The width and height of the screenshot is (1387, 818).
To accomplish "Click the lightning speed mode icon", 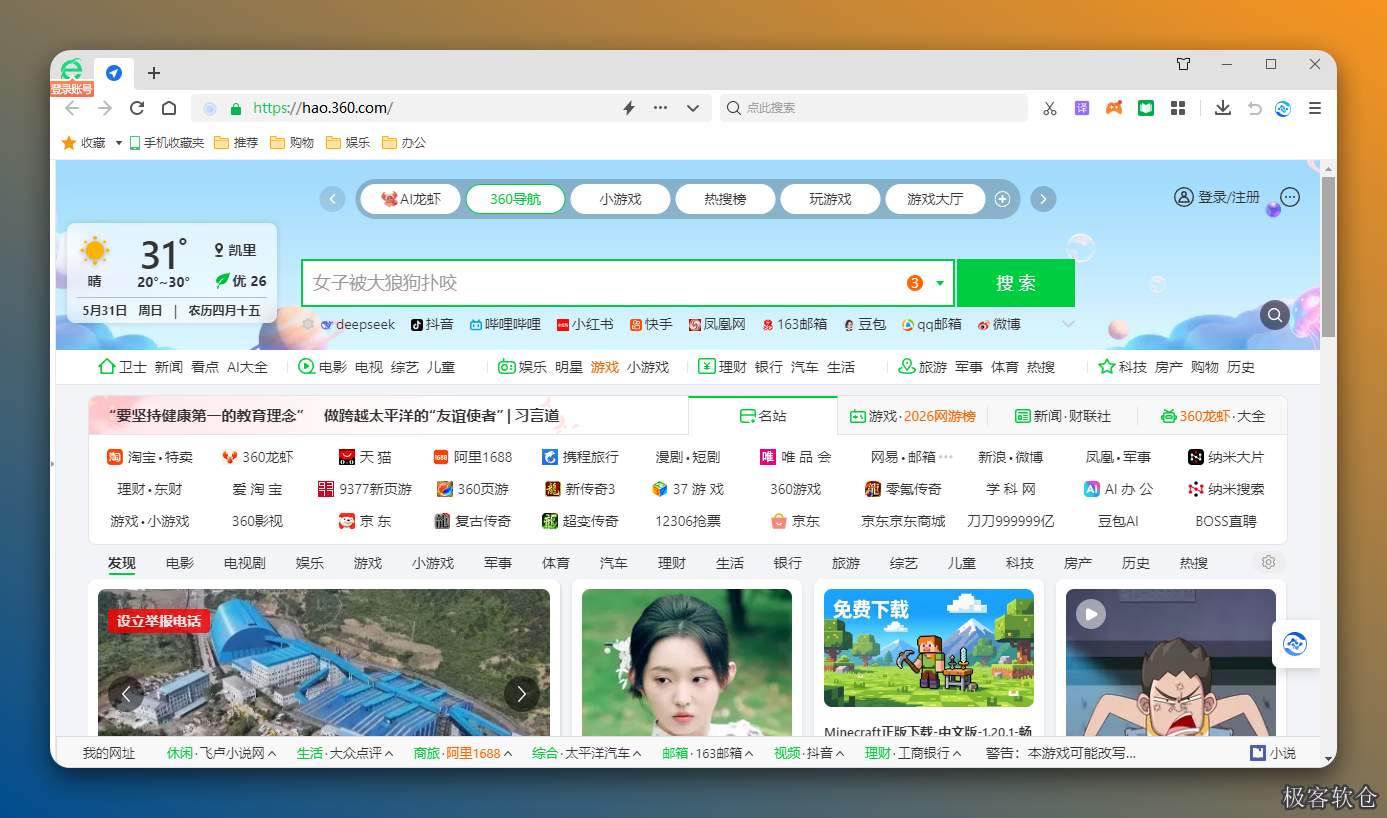I will [629, 108].
